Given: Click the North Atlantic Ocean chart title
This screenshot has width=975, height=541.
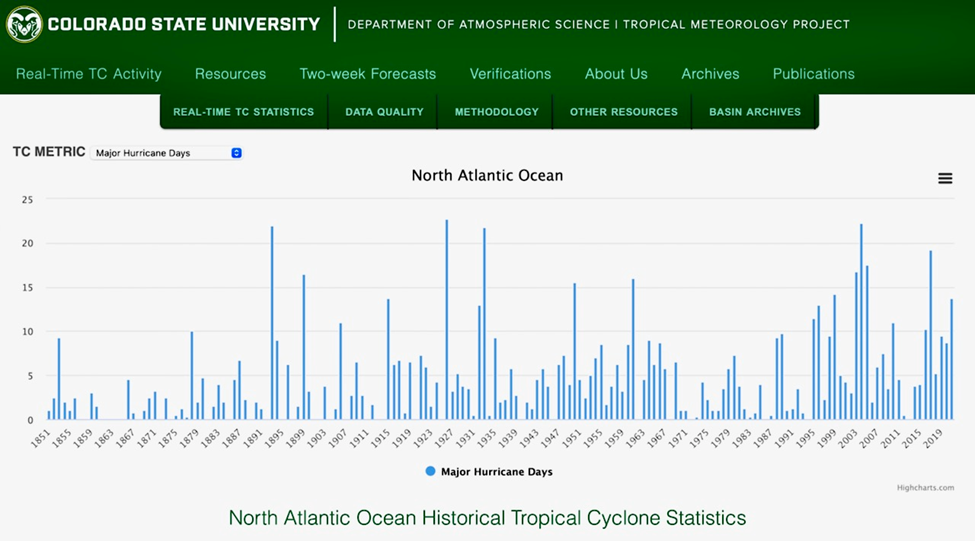Looking at the screenshot, I should click(x=487, y=176).
